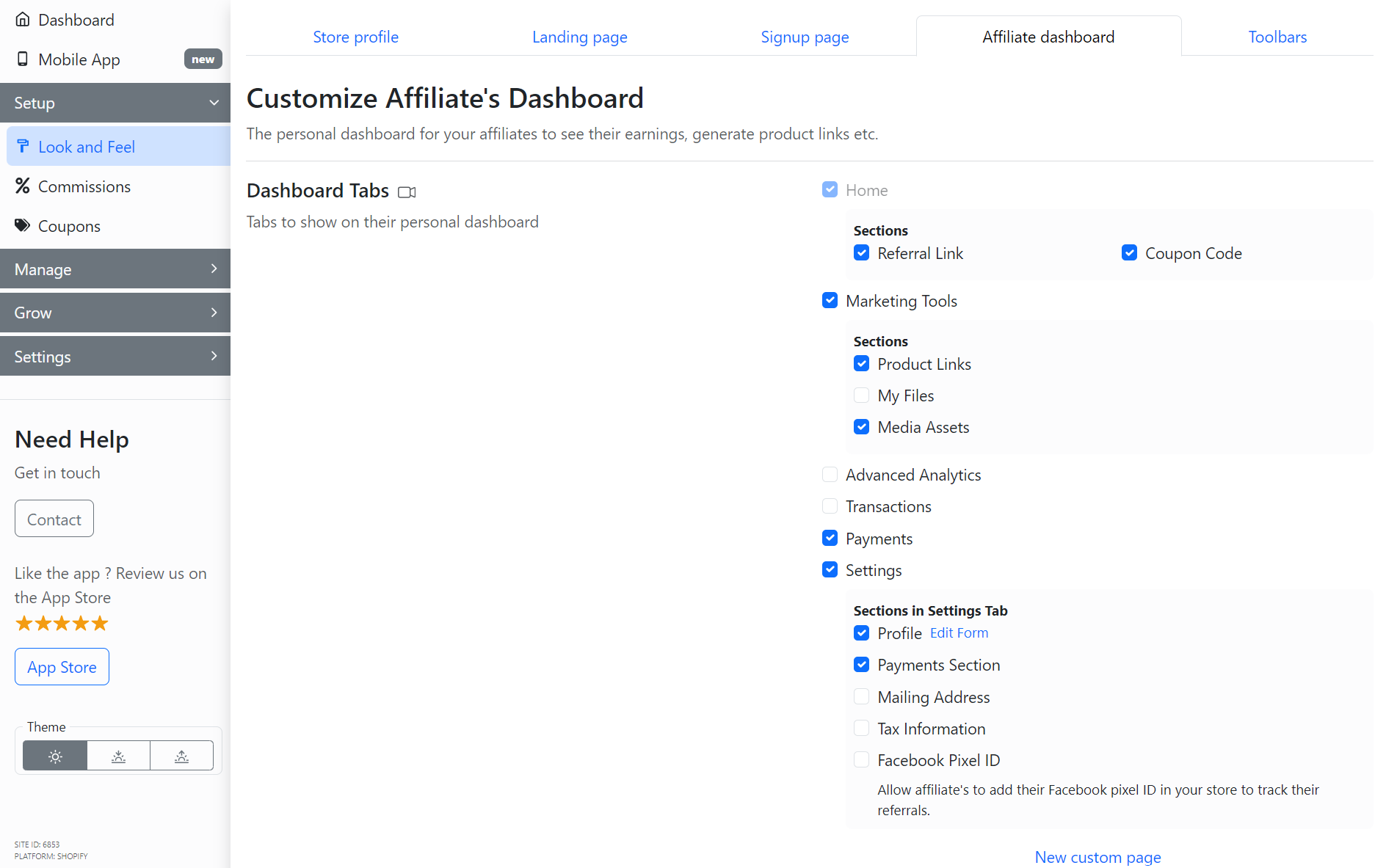Switch to the Toolbars tab
Screen dimensions: 1386x868
pyautogui.click(x=1277, y=37)
